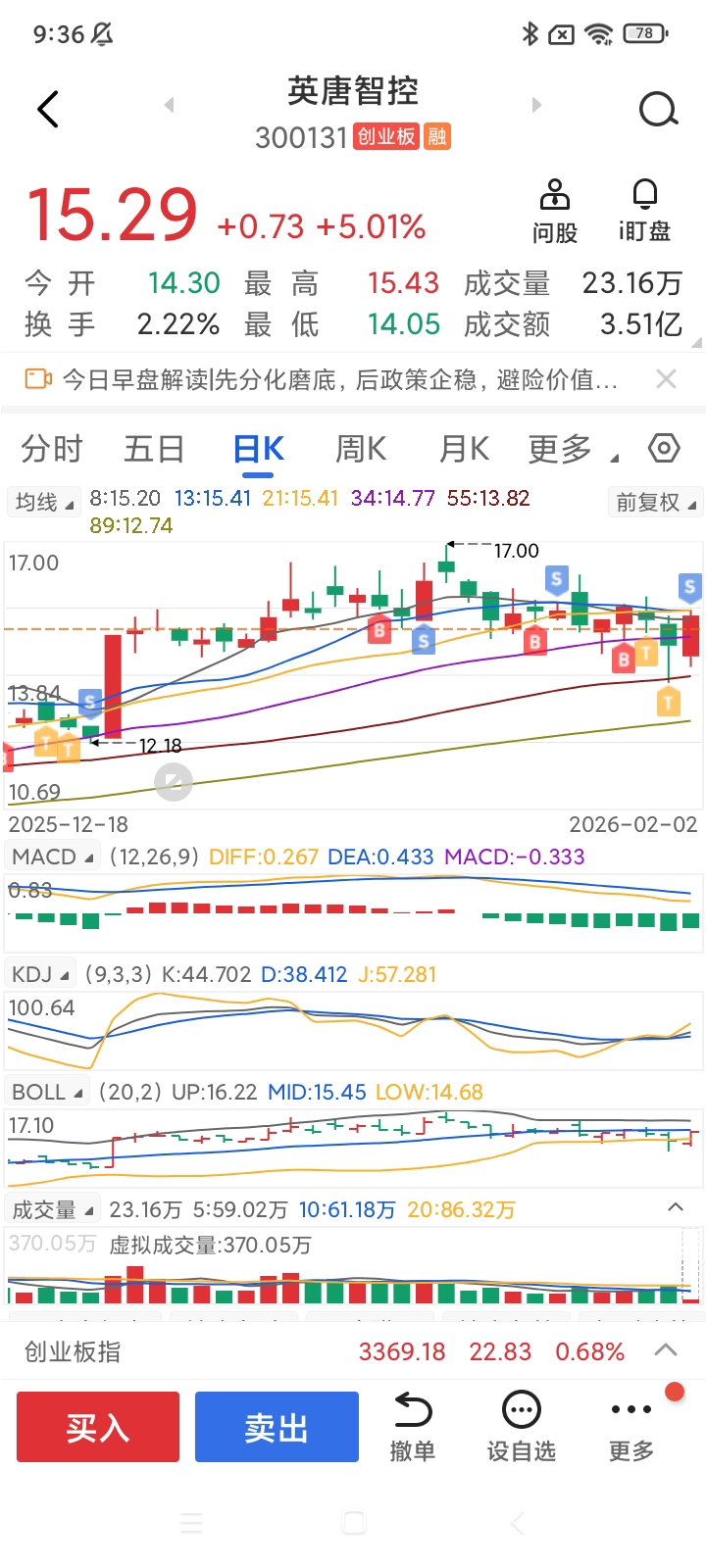This screenshot has width=706, height=1568.
Task: Open the 前复权 adjustment dropdown
Action: tap(654, 503)
